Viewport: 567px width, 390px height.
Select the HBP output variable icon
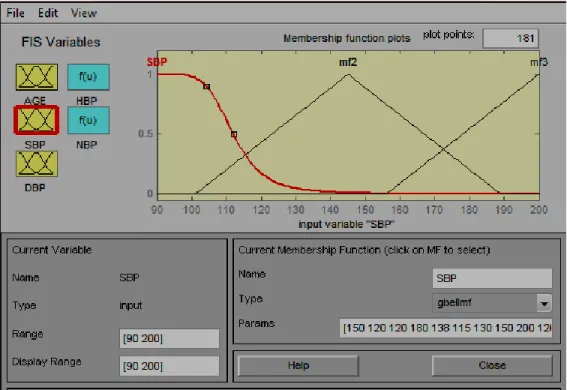click(88, 77)
